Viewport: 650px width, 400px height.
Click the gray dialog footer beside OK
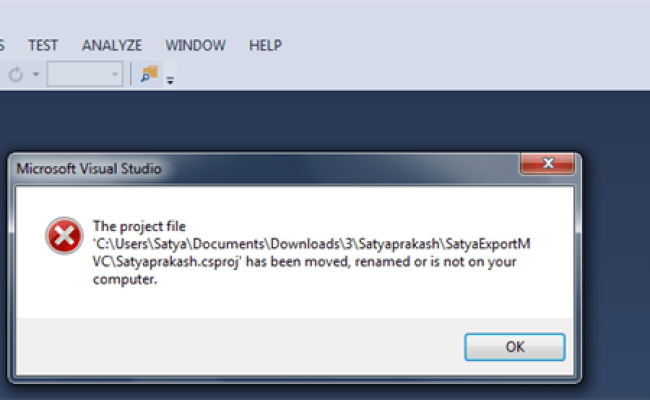(240, 347)
